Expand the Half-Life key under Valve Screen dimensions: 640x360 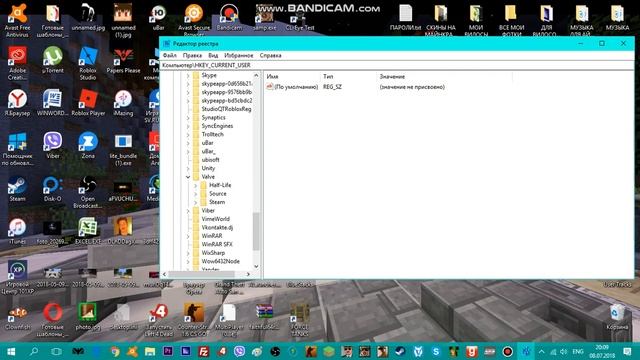196,185
